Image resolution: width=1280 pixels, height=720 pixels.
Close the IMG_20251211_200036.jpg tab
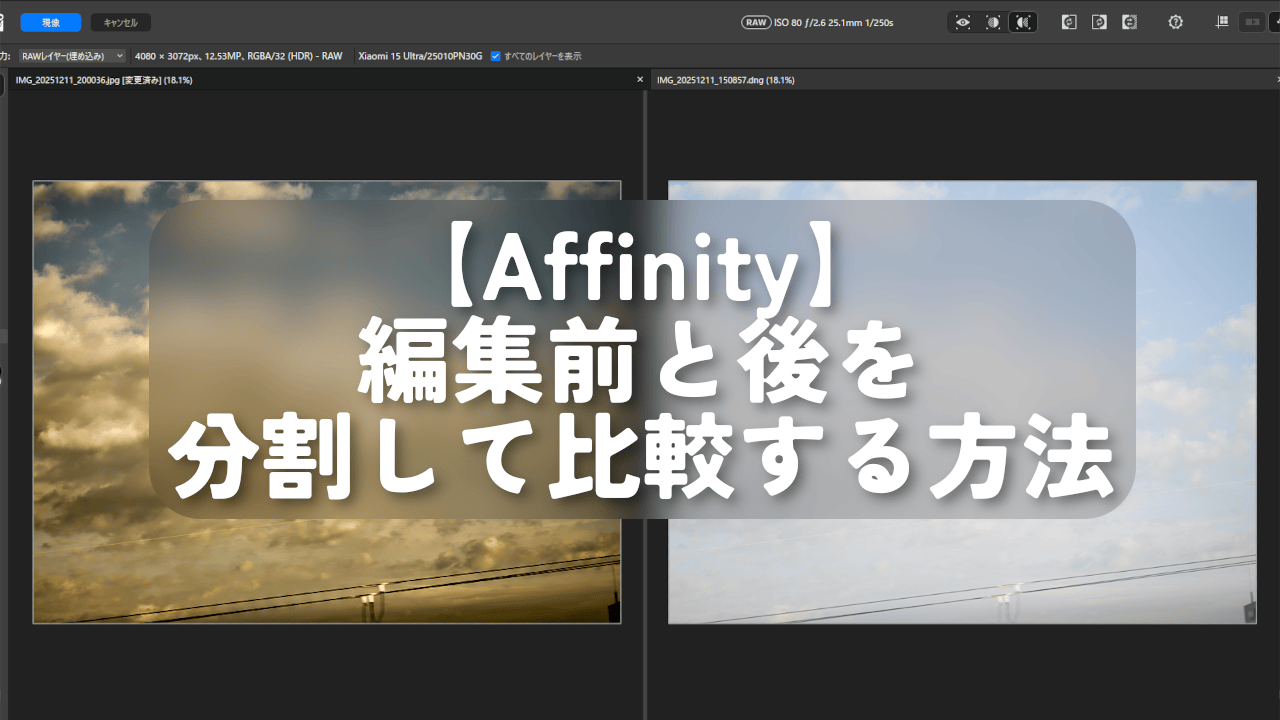[640, 79]
